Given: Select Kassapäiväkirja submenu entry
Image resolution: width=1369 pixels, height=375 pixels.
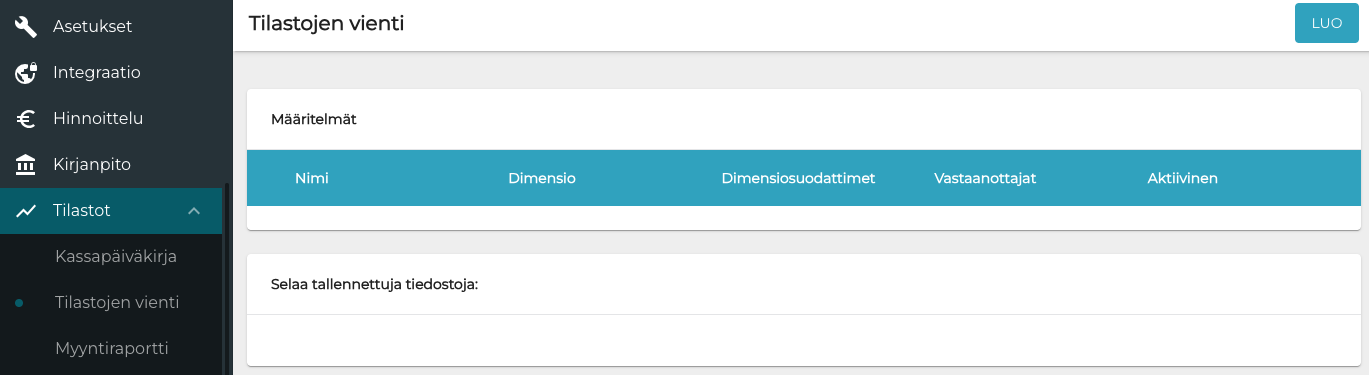Looking at the screenshot, I should (116, 256).
